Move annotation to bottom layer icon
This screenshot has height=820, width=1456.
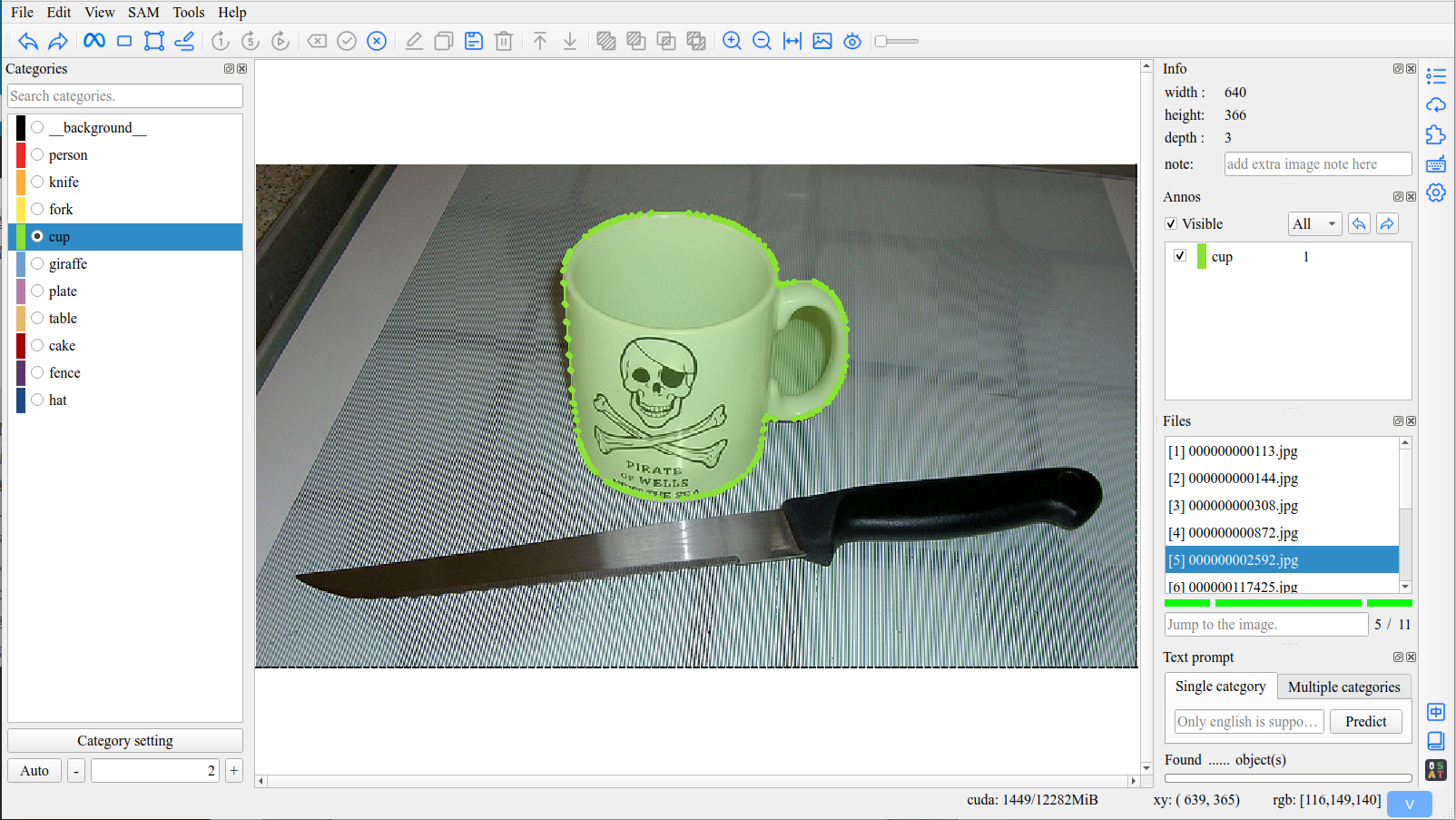(570, 41)
